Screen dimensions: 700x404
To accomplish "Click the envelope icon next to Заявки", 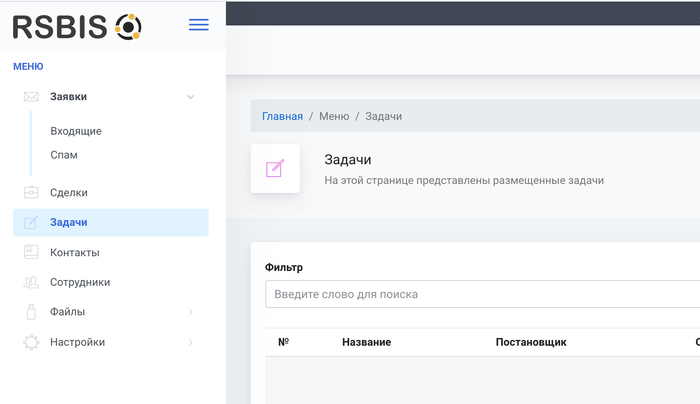I will 31,97.
